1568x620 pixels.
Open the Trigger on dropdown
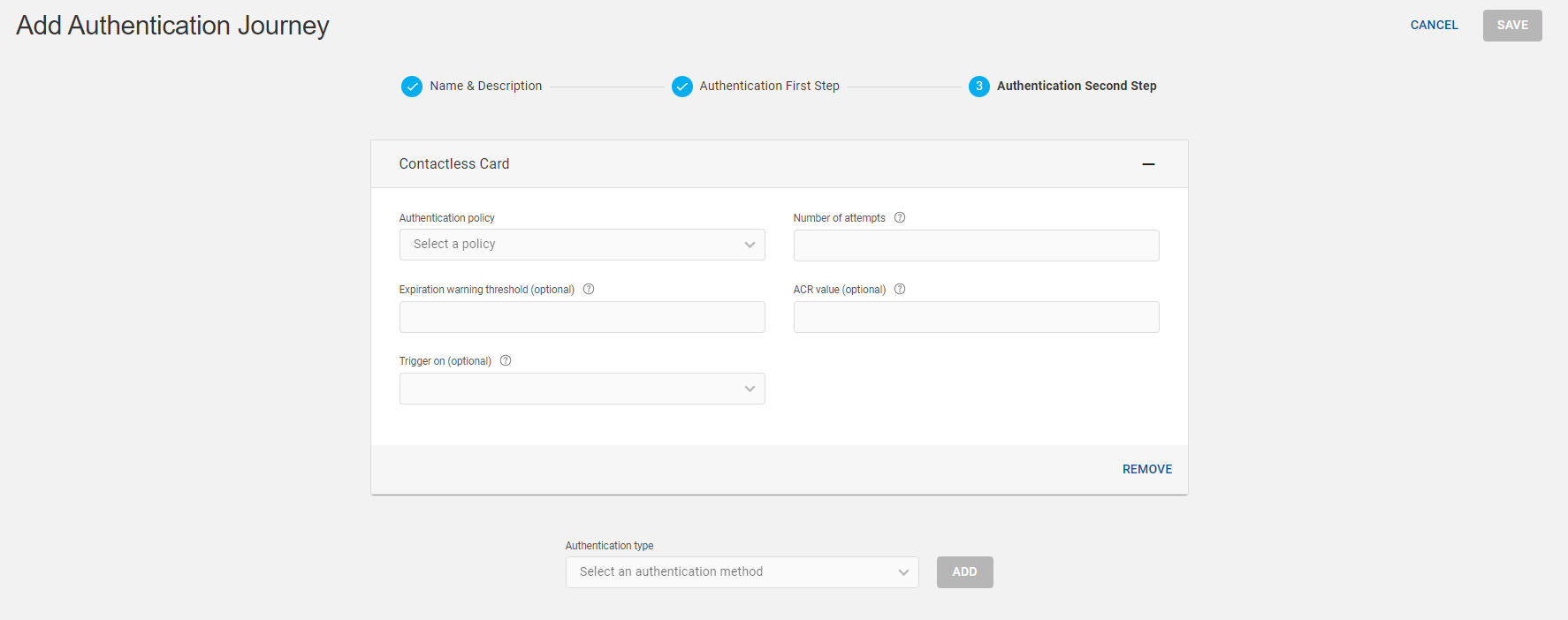(582, 389)
